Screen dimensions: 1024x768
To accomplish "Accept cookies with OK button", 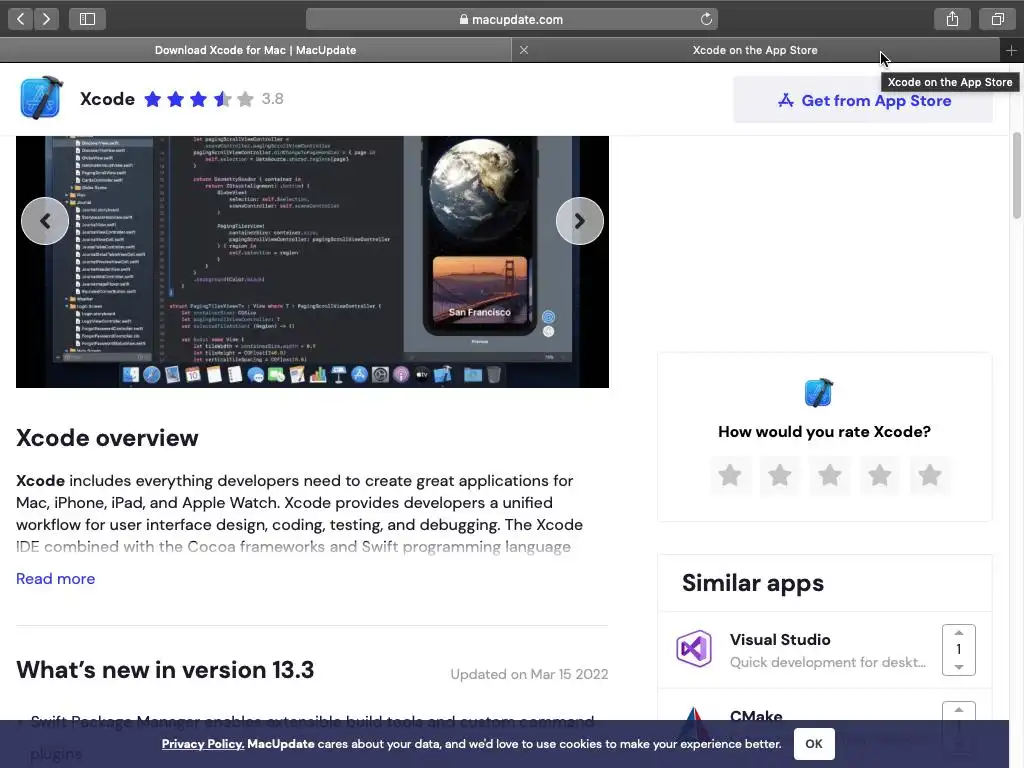I will (814, 744).
